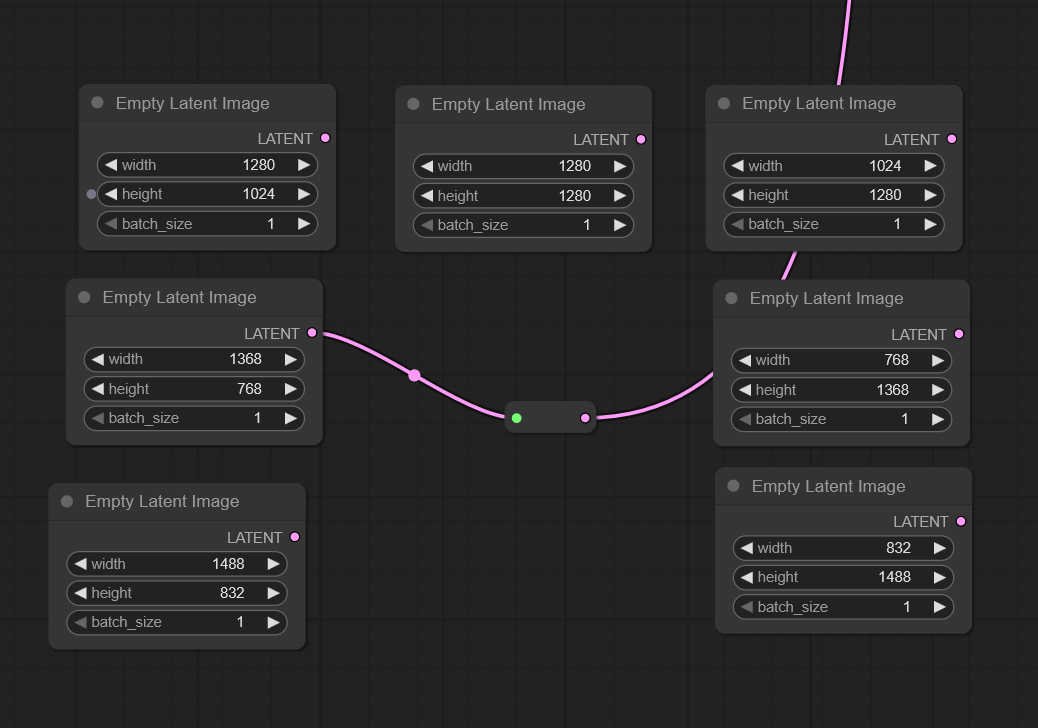
Task: Select the title bar of the 1488×832 latent node
Action: coord(177,501)
